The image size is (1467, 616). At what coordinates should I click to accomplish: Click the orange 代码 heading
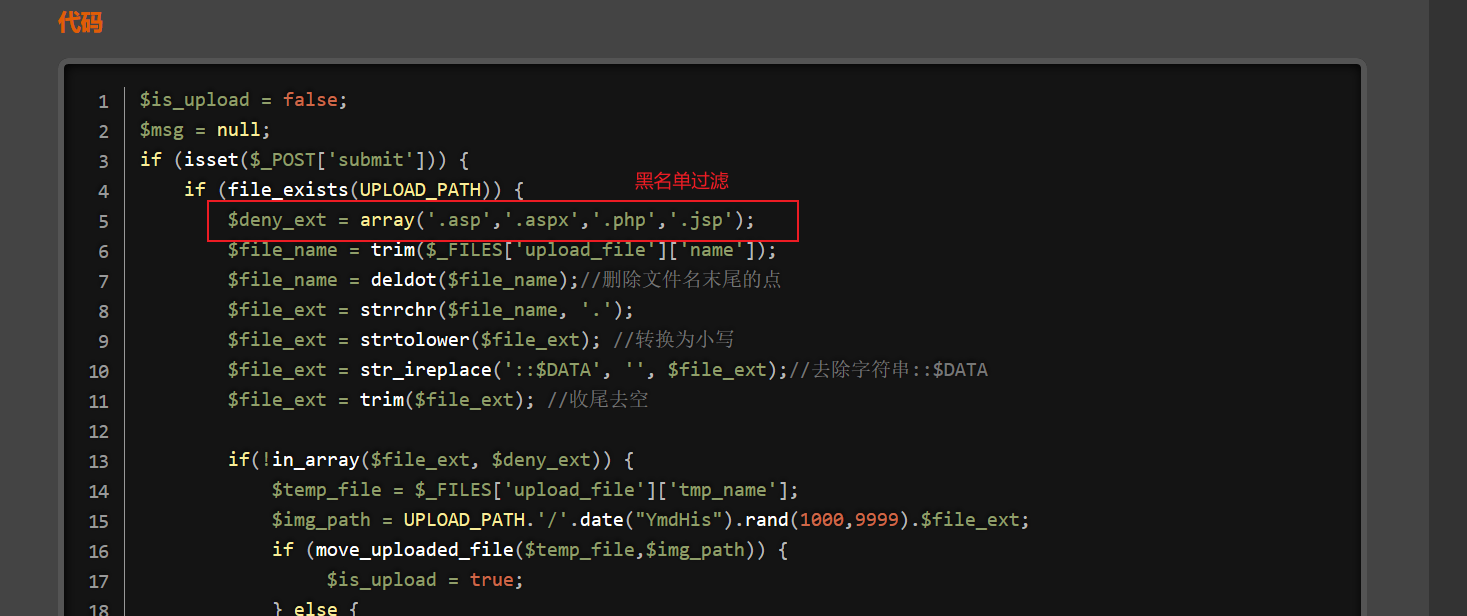80,22
